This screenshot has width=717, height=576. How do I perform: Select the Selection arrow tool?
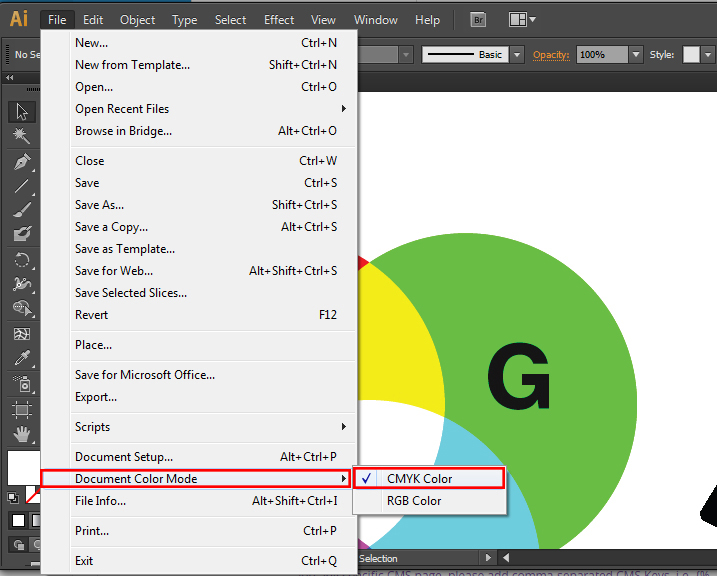point(22,111)
